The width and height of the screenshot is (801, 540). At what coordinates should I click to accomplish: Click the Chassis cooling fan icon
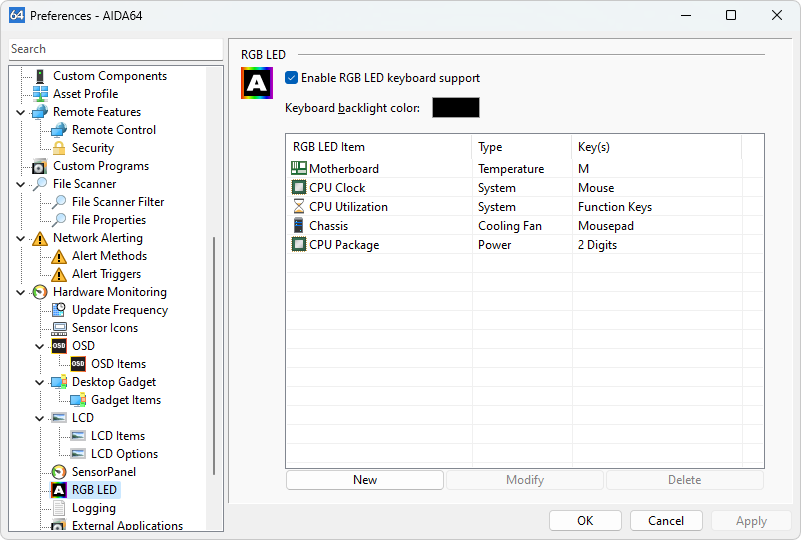click(x=299, y=226)
